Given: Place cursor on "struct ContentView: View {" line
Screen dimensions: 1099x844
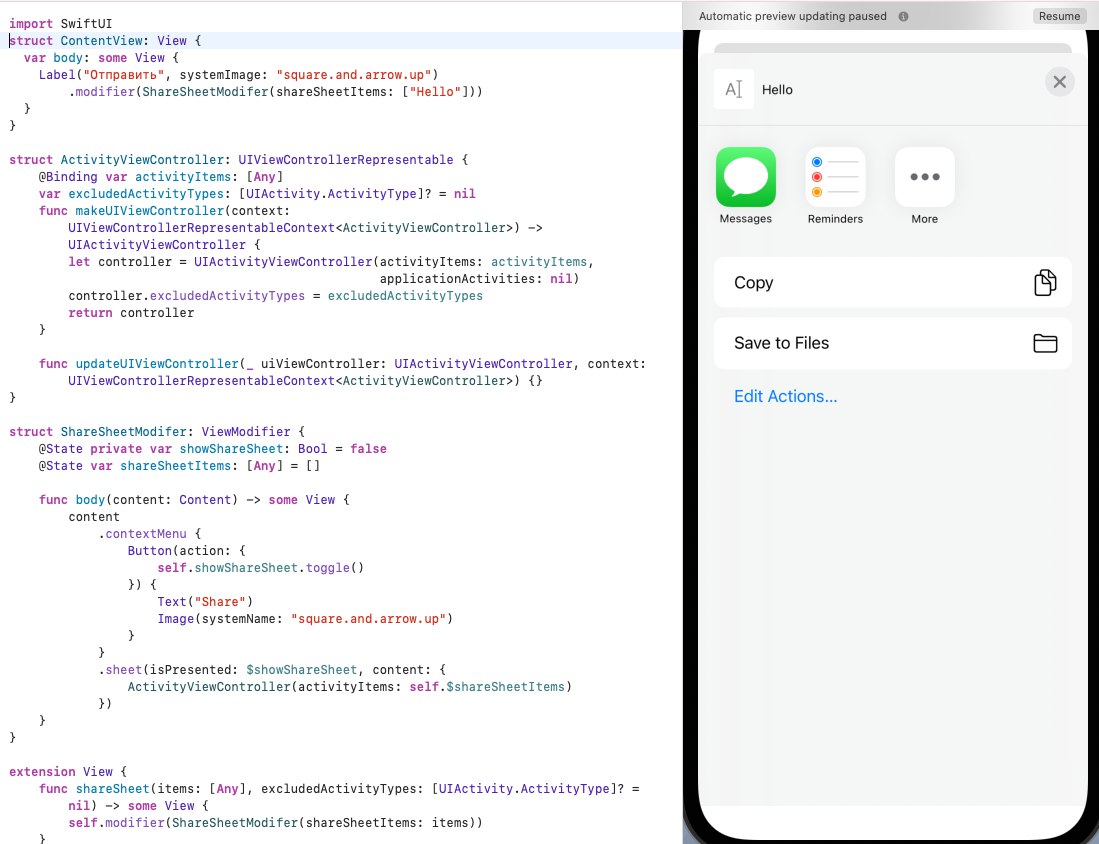Looking at the screenshot, I should point(105,41).
